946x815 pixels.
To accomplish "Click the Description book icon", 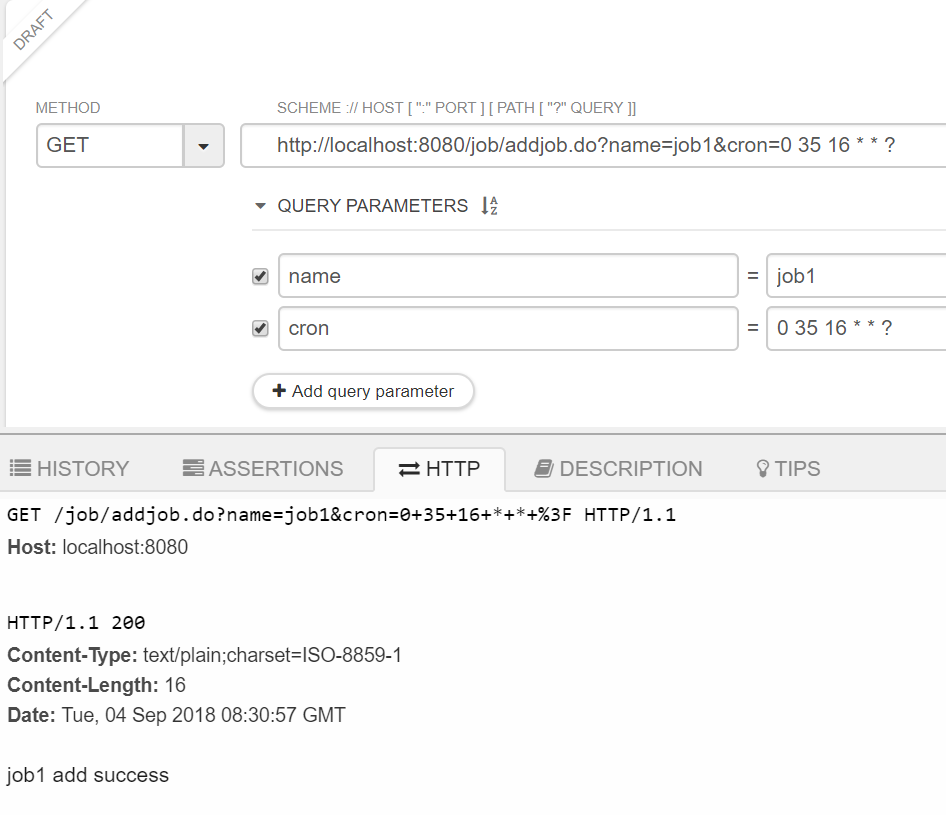I will [544, 468].
